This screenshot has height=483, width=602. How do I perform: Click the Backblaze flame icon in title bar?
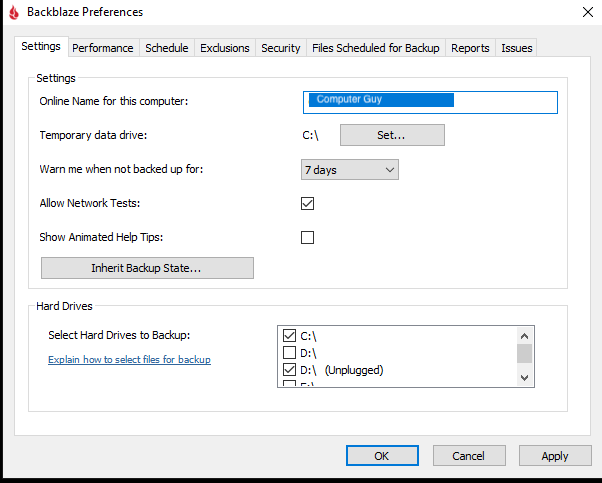pyautogui.click(x=14, y=12)
